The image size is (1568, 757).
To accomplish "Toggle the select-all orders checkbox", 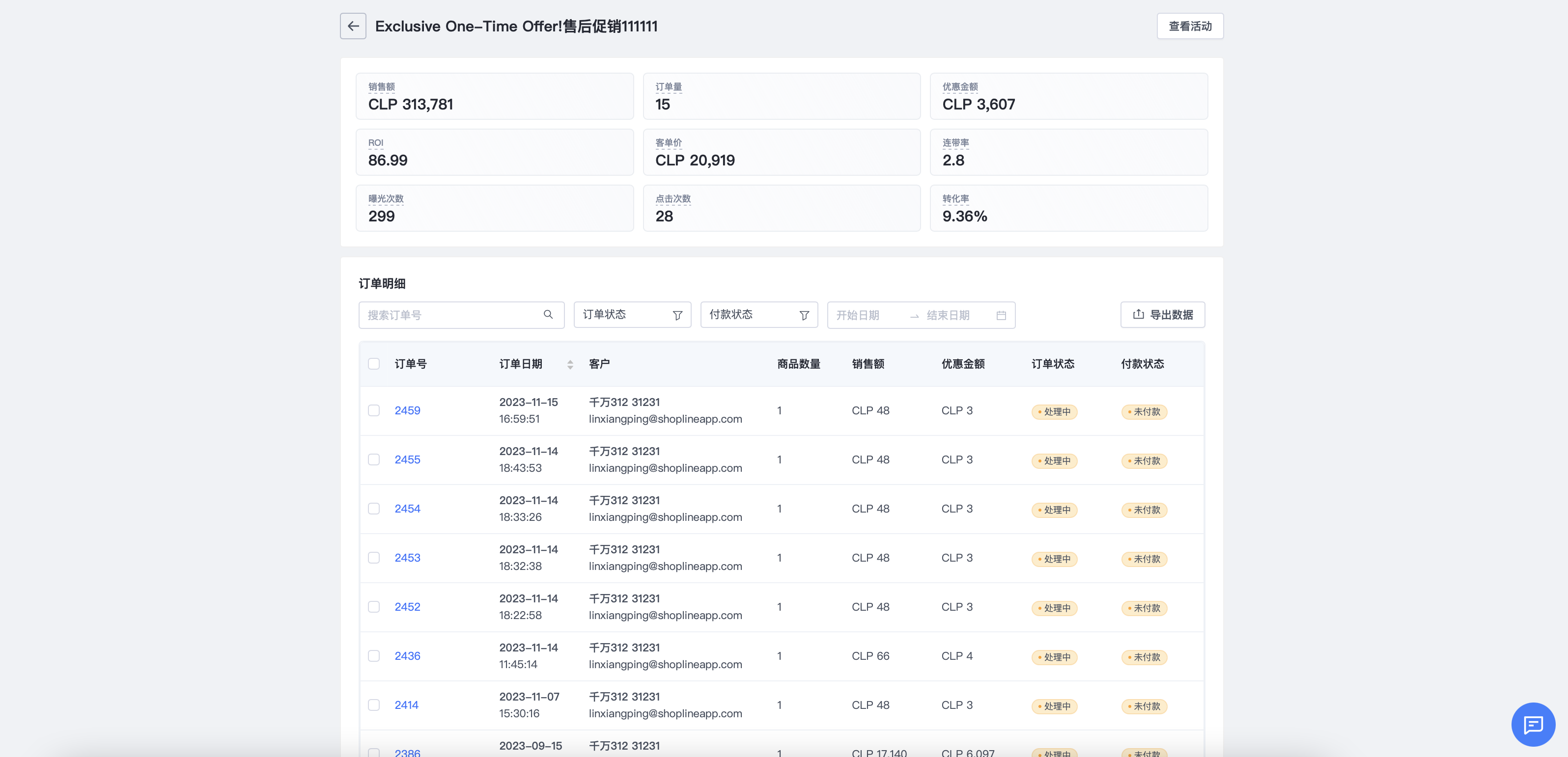I will (374, 364).
